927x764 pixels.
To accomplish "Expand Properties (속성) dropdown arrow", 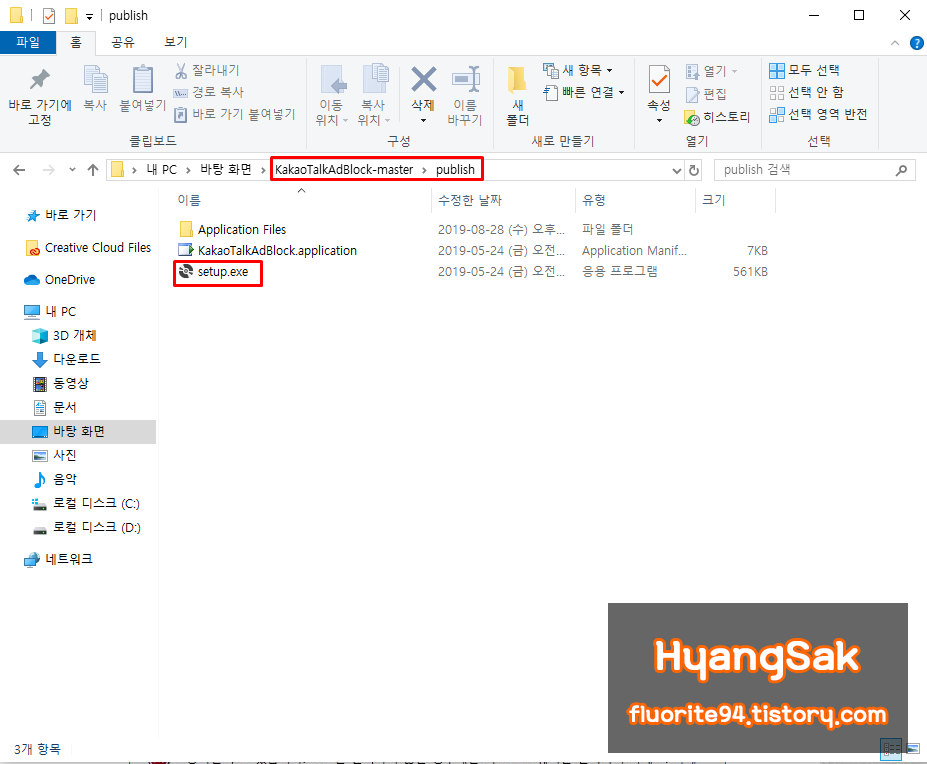I will point(659,121).
